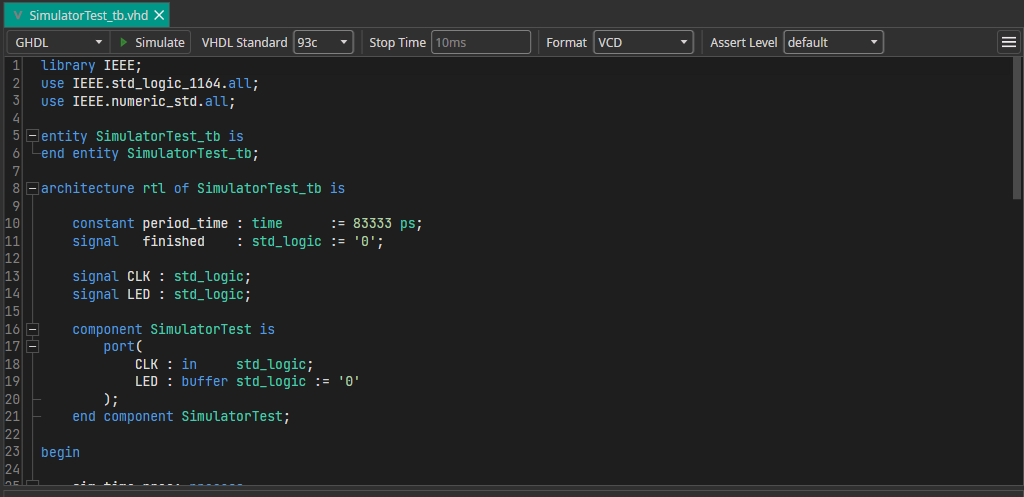Close the SimulatorTest_tb.vhd tab
This screenshot has height=497, width=1024.
159,15
